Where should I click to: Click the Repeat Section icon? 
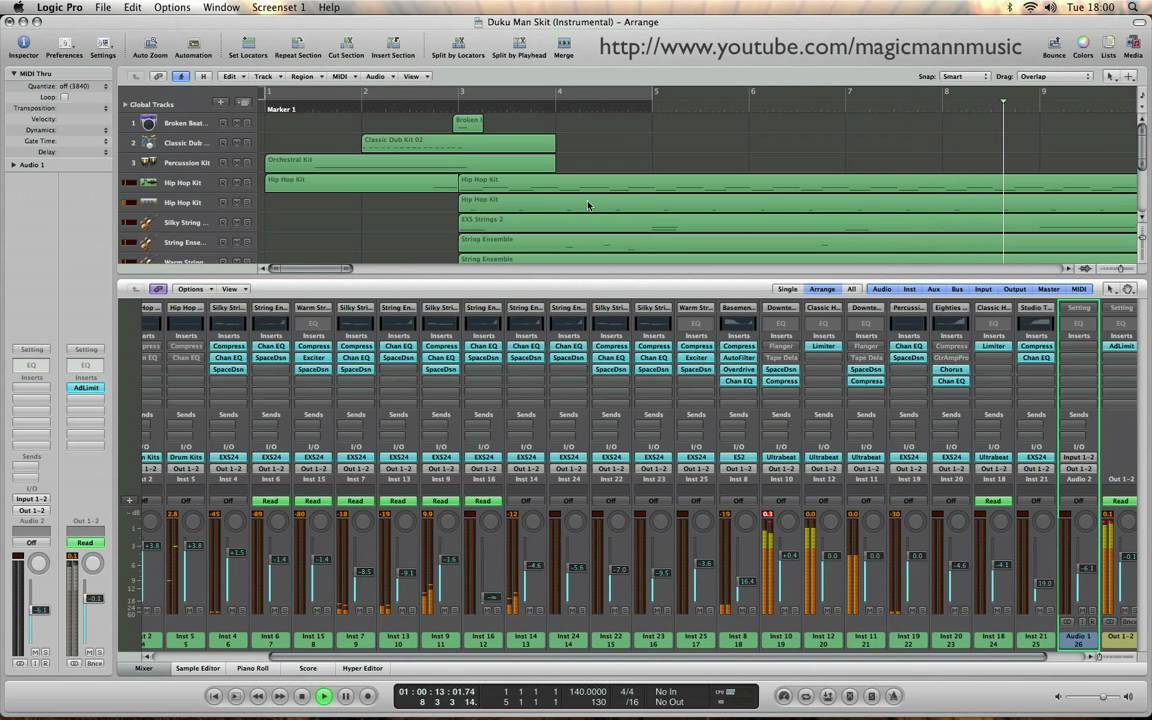(x=298, y=43)
